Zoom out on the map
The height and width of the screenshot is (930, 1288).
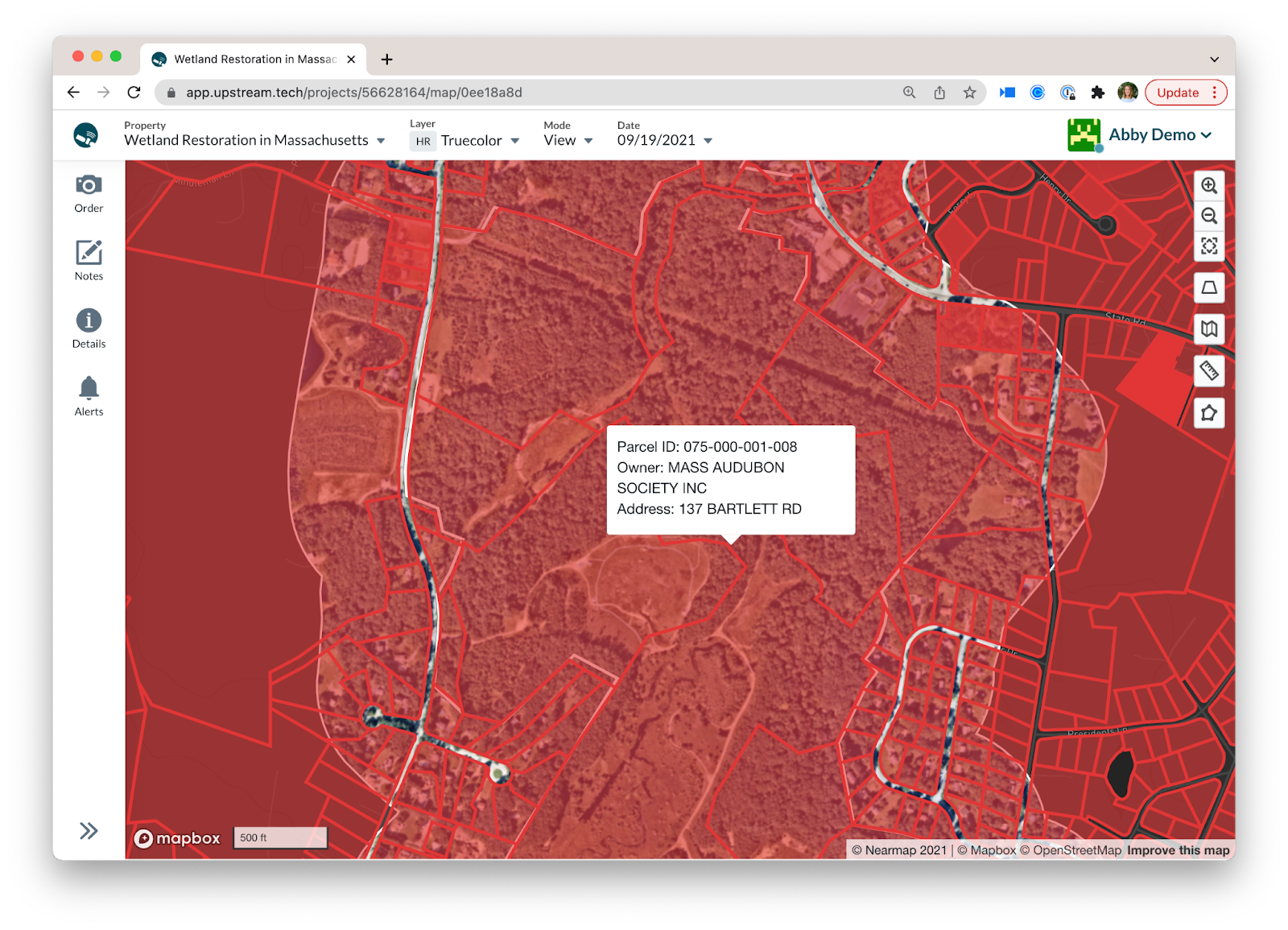[x=1208, y=216]
